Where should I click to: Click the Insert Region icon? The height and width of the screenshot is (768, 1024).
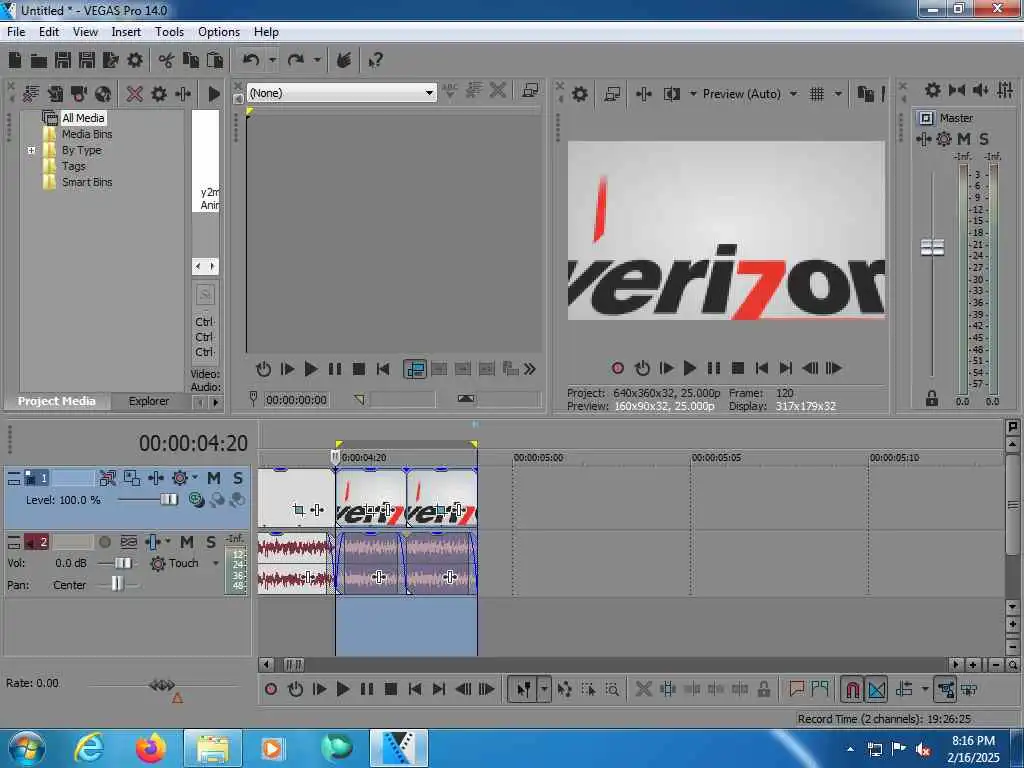pos(820,689)
